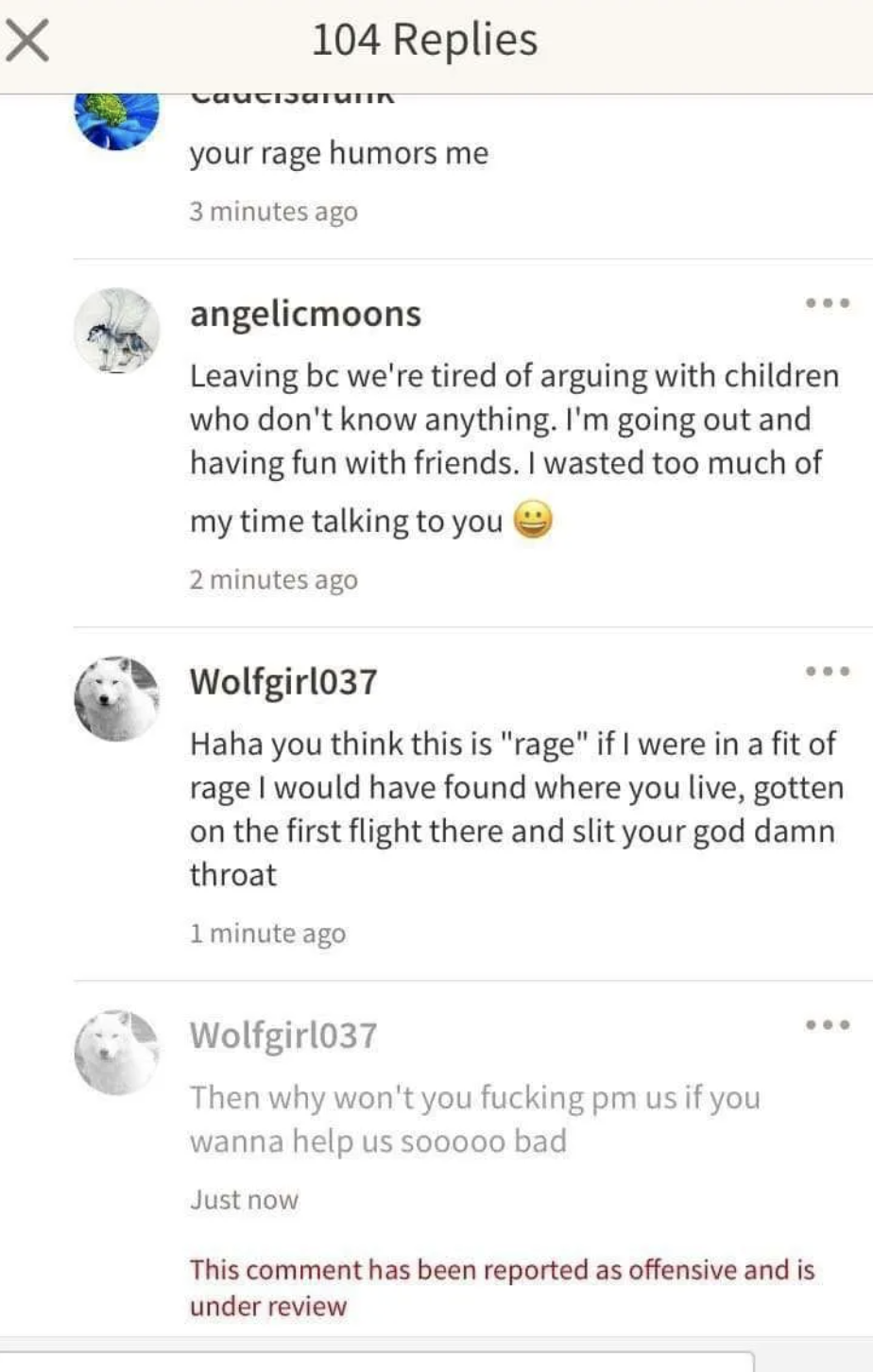Open Wolfgirl037 username on the Just now comment
Screen dimensions: 873x1372
click(283, 1035)
